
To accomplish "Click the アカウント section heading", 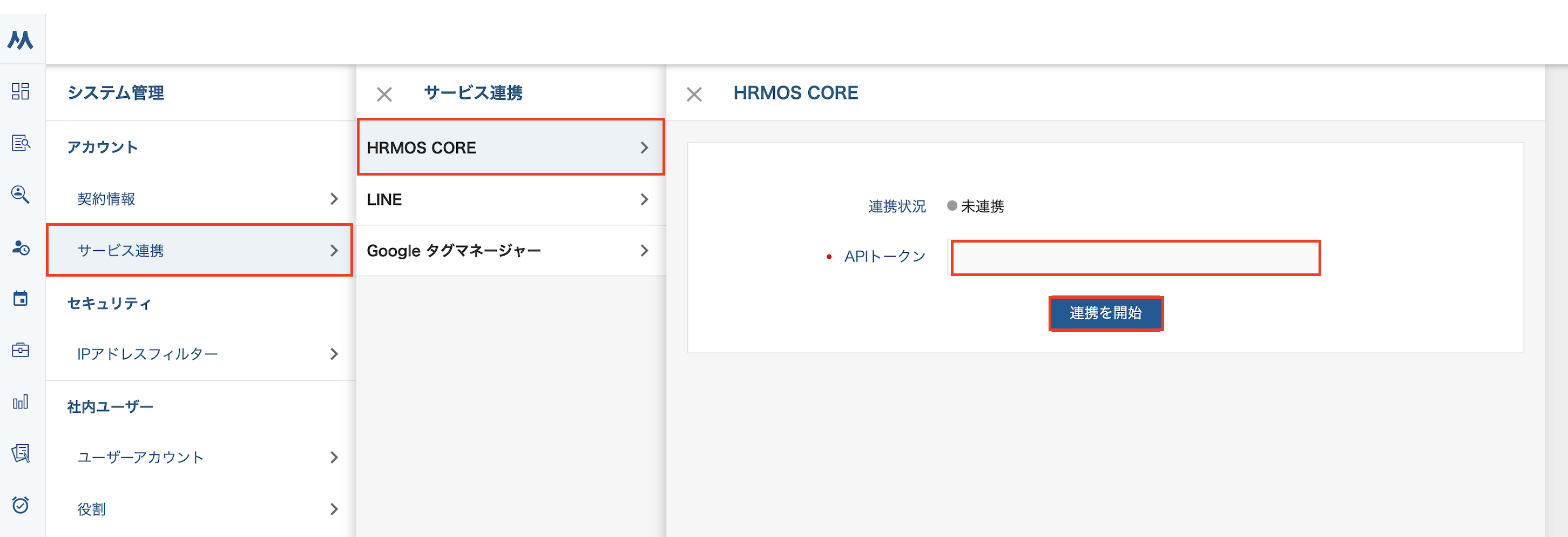I will [102, 147].
